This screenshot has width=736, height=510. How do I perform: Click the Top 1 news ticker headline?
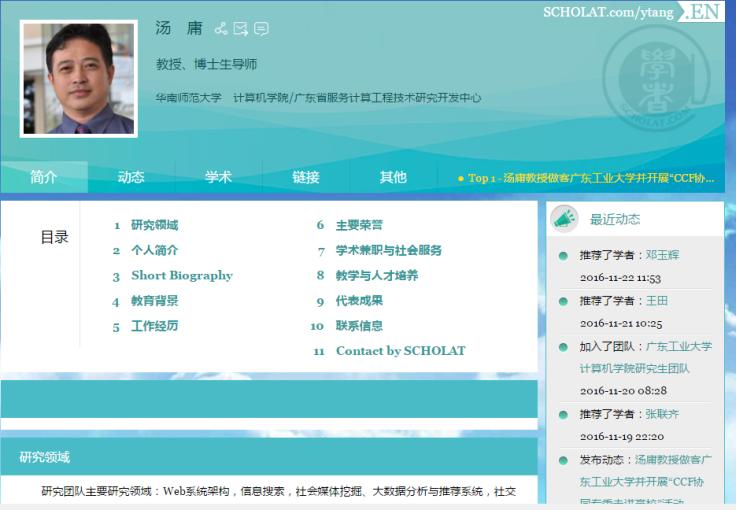click(x=590, y=178)
